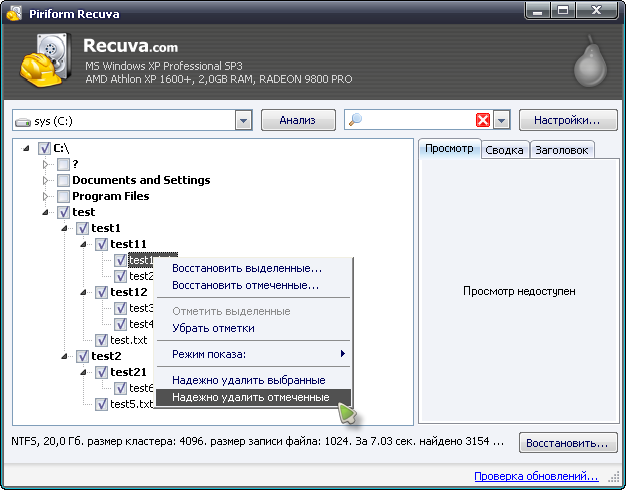Viewport: 626px width, 490px height.
Task: Select the test21 folder label
Action: (129, 372)
